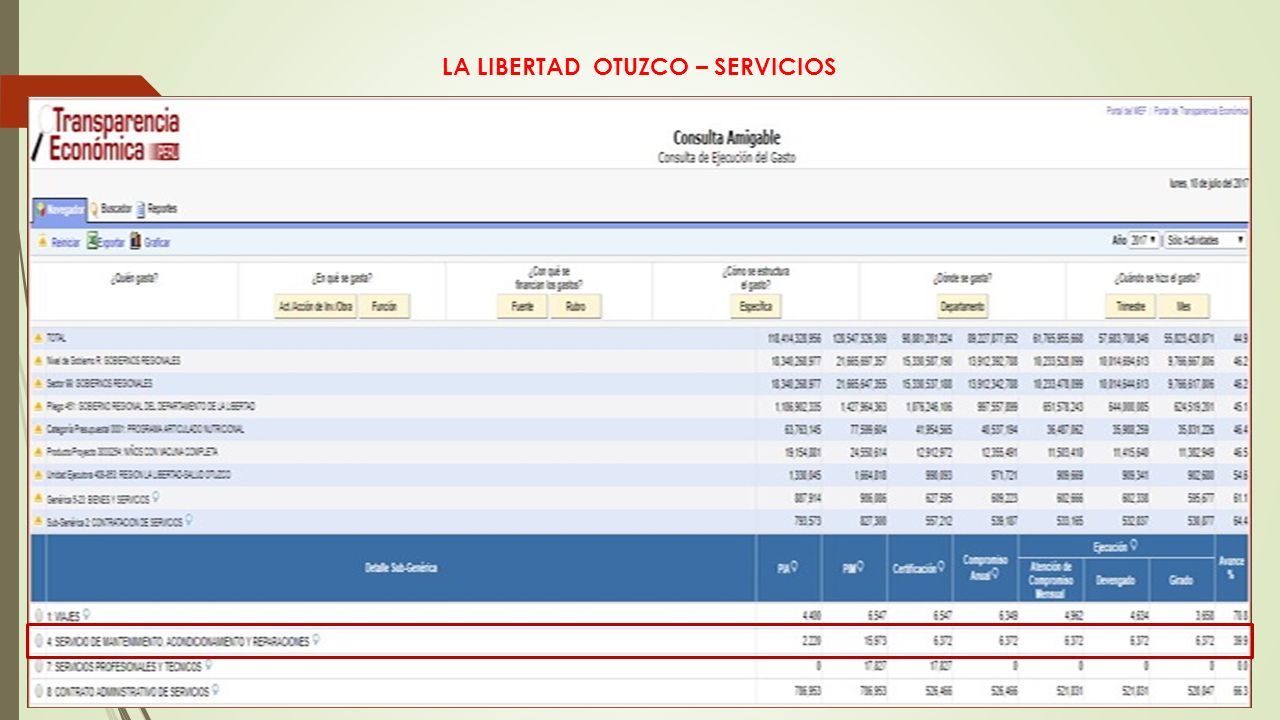Click the Graficar chart icon

(136, 241)
